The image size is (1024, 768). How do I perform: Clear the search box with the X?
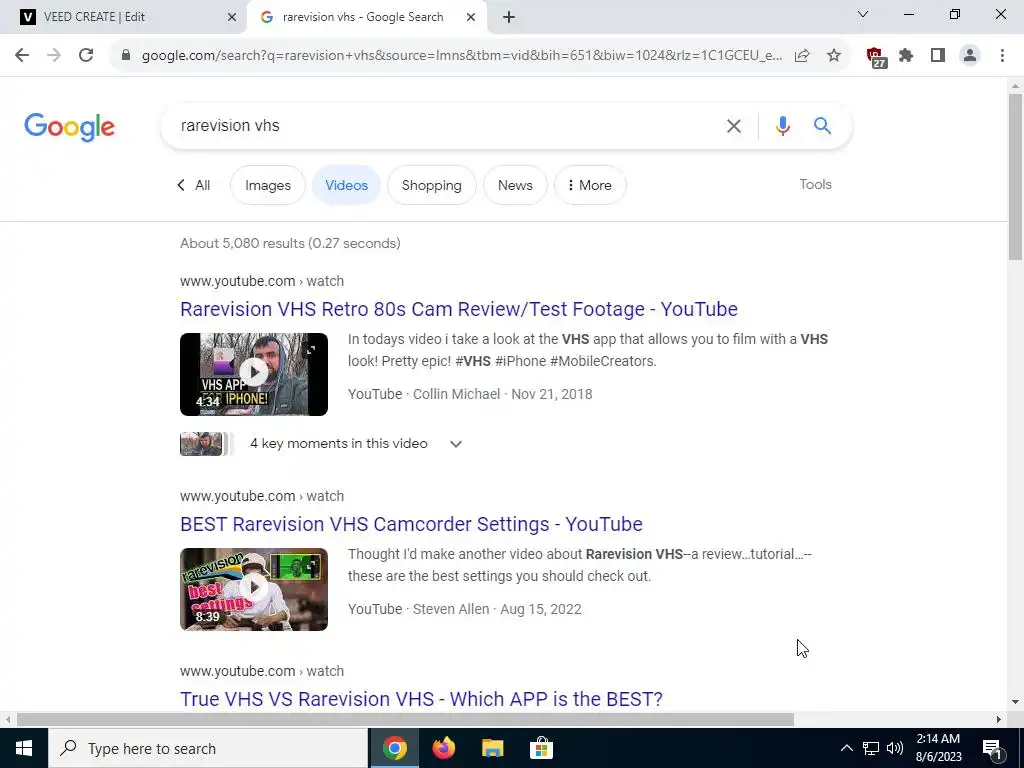click(734, 125)
